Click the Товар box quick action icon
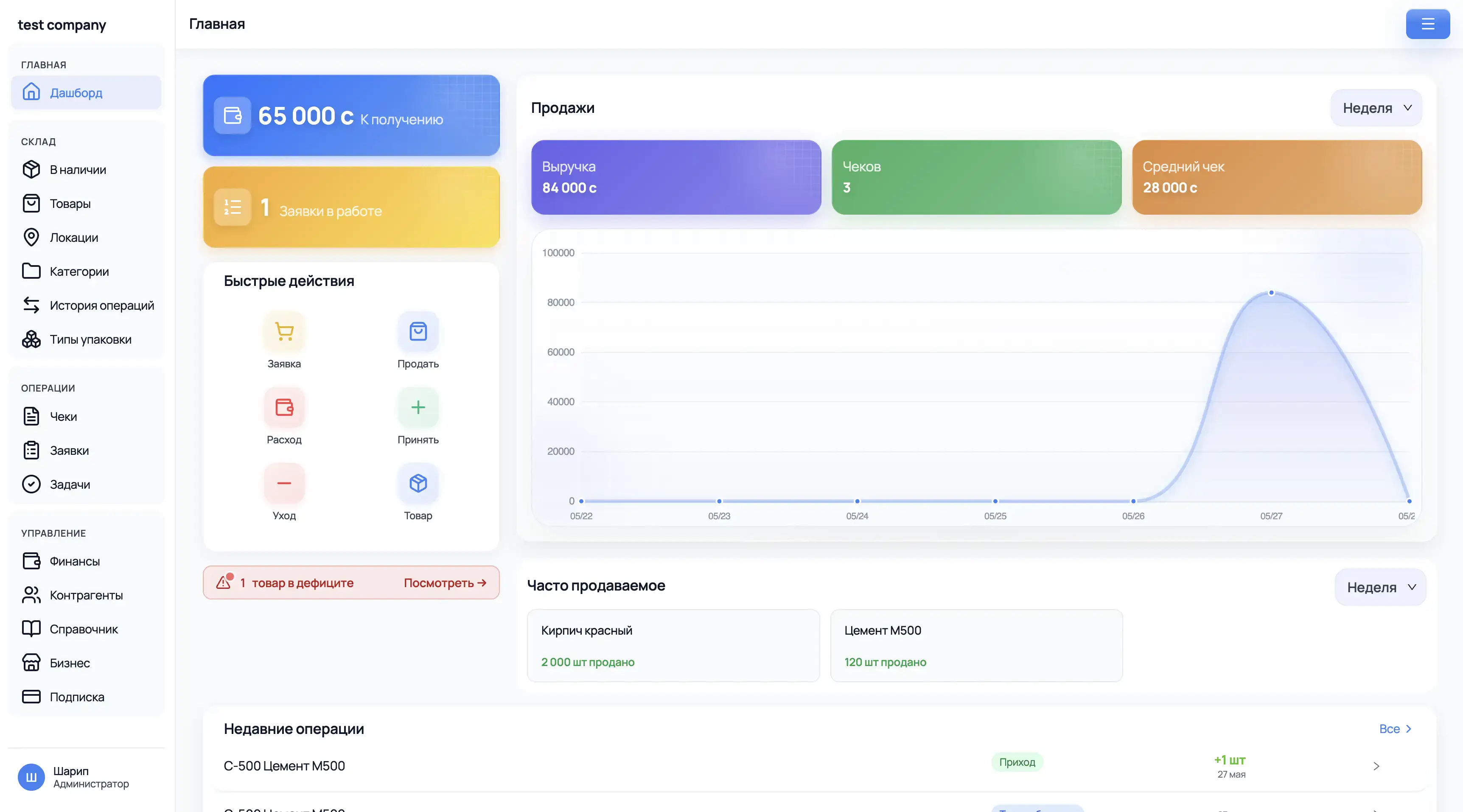The height and width of the screenshot is (812, 1463). (418, 483)
